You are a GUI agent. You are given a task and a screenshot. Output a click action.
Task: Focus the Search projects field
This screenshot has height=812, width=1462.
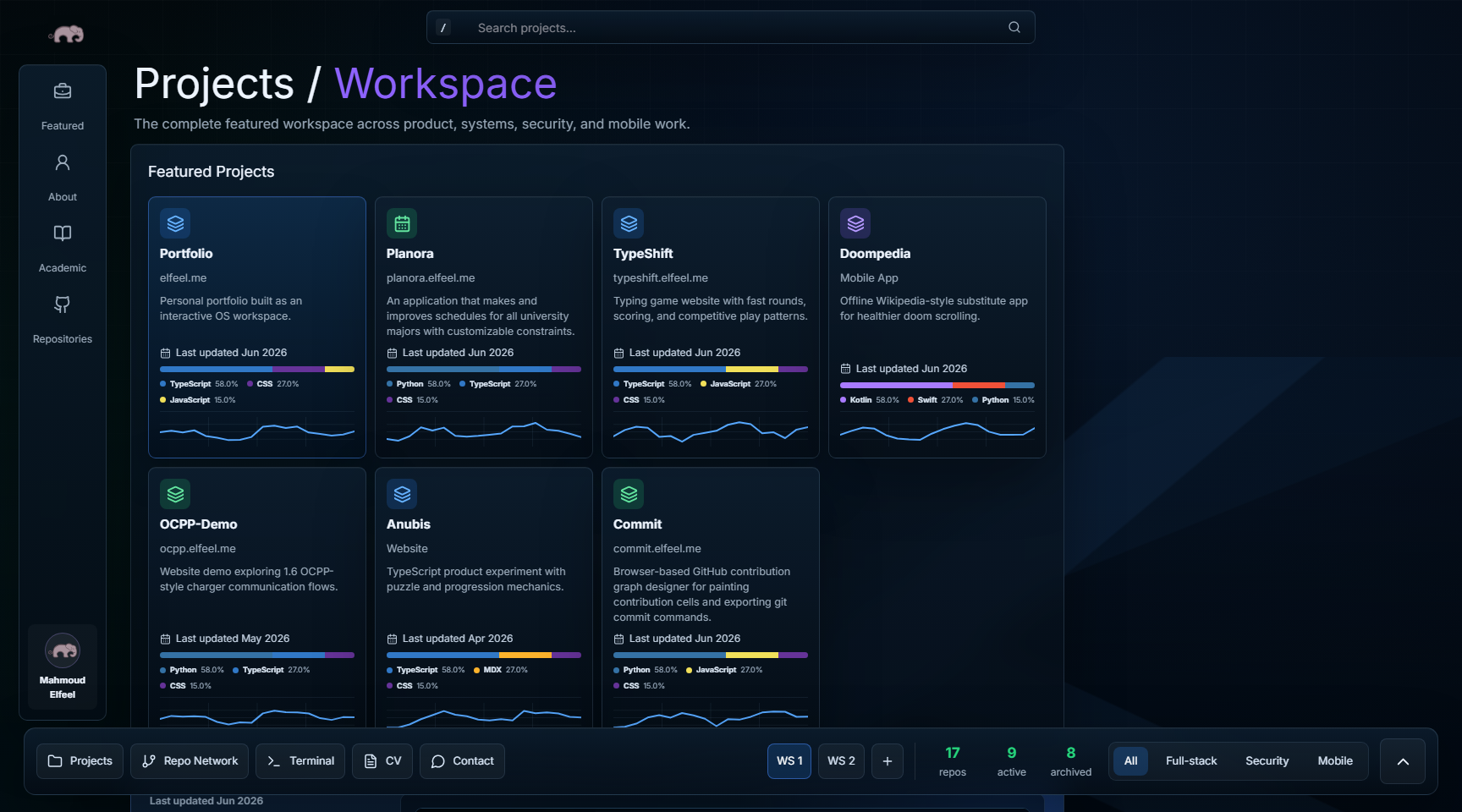pyautogui.click(x=731, y=27)
